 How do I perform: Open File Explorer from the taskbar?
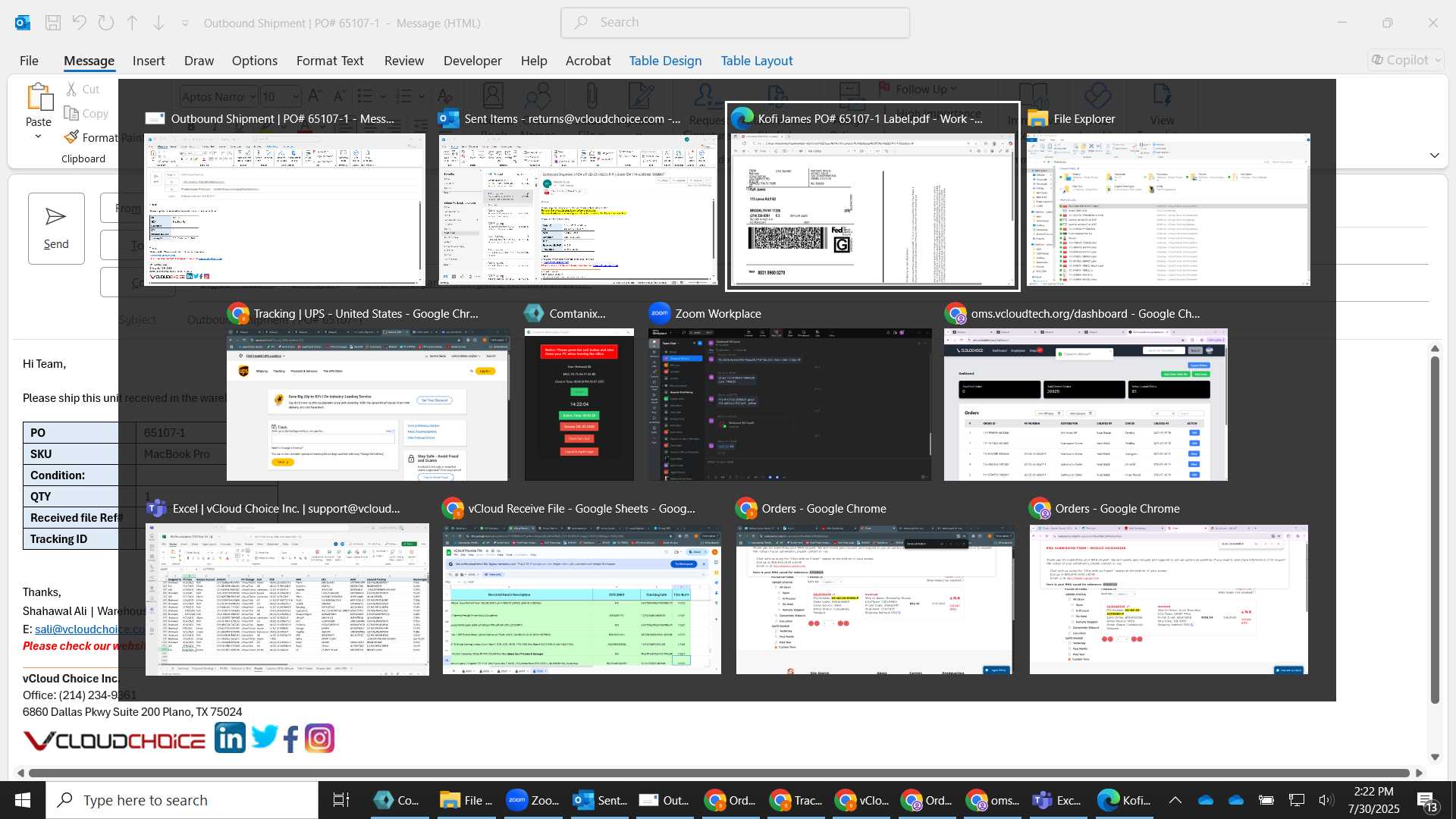[x=467, y=800]
